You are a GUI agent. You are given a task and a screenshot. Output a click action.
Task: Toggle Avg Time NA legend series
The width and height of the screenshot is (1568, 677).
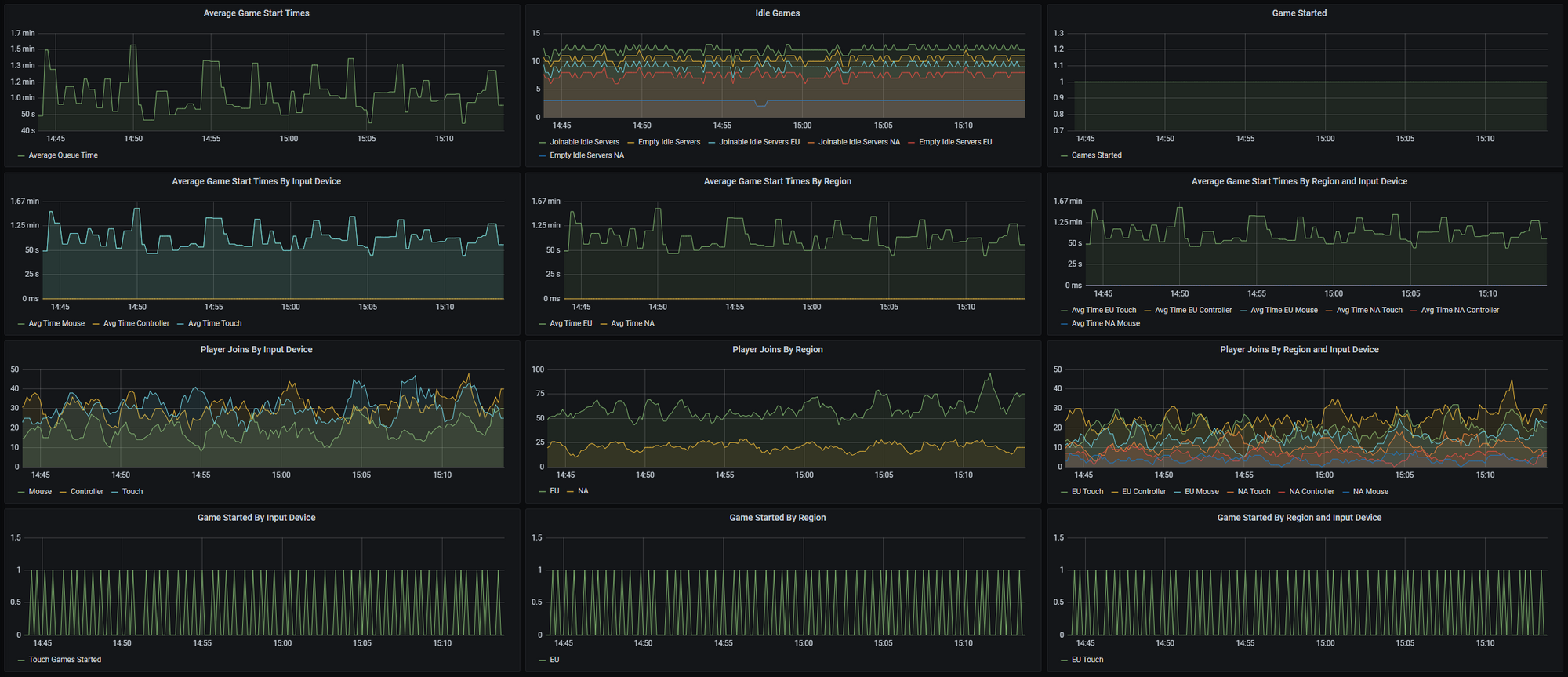pyautogui.click(x=633, y=323)
